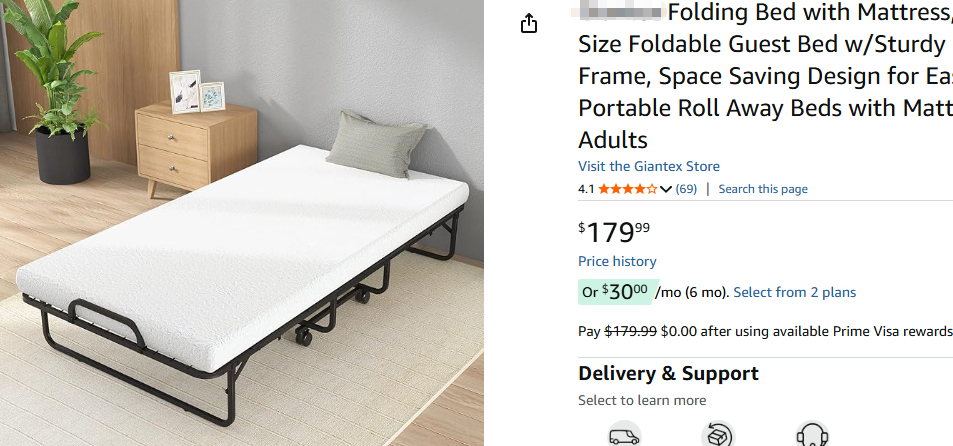Screen dimensions: 953x446
Task: Click the customer support headset icon
Action: coord(811,436)
